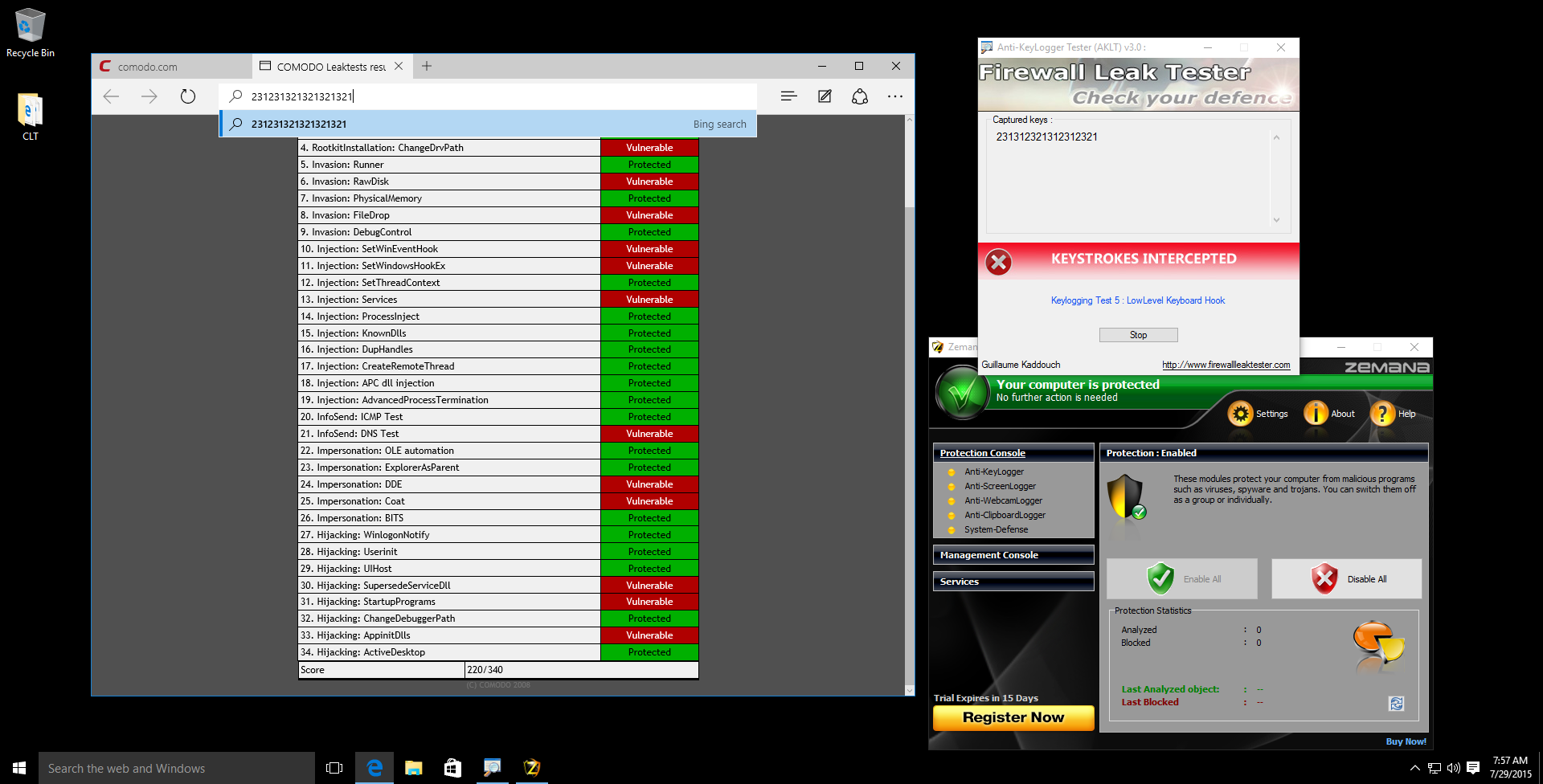Open Task View from taskbar
The height and width of the screenshot is (784, 1543).
(x=334, y=768)
